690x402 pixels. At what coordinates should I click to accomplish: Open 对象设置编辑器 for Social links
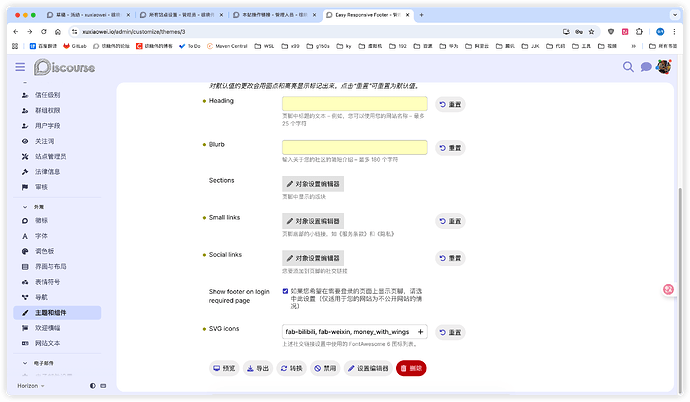tap(313, 258)
